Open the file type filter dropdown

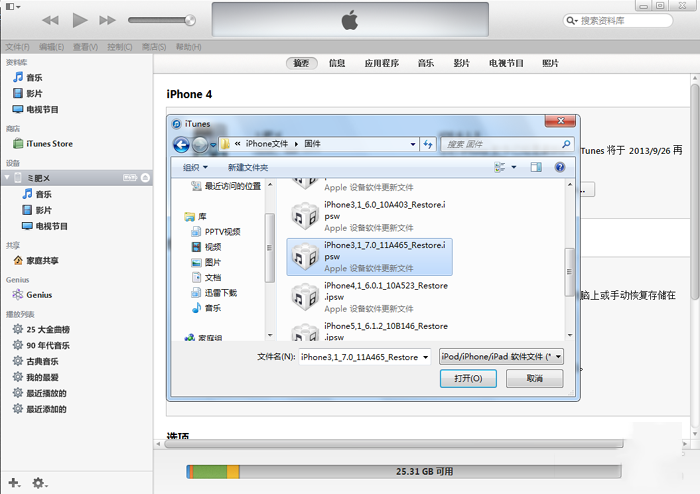click(501, 357)
